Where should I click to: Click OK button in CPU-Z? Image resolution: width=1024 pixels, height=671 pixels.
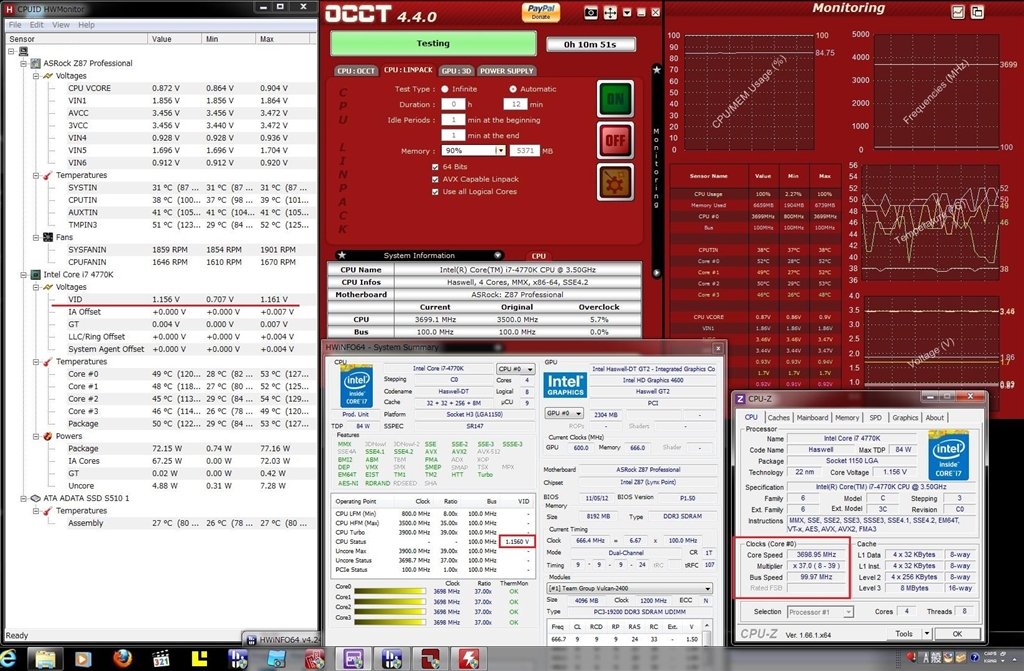957,634
